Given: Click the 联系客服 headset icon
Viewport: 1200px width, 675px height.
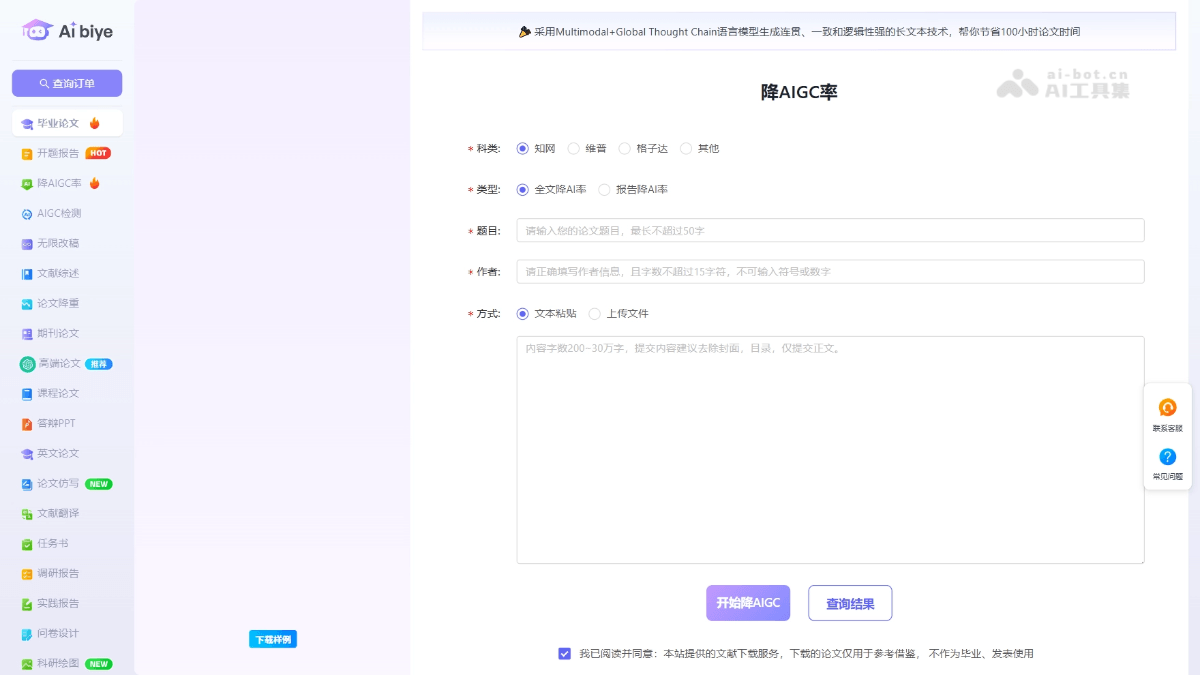Looking at the screenshot, I should (1167, 408).
